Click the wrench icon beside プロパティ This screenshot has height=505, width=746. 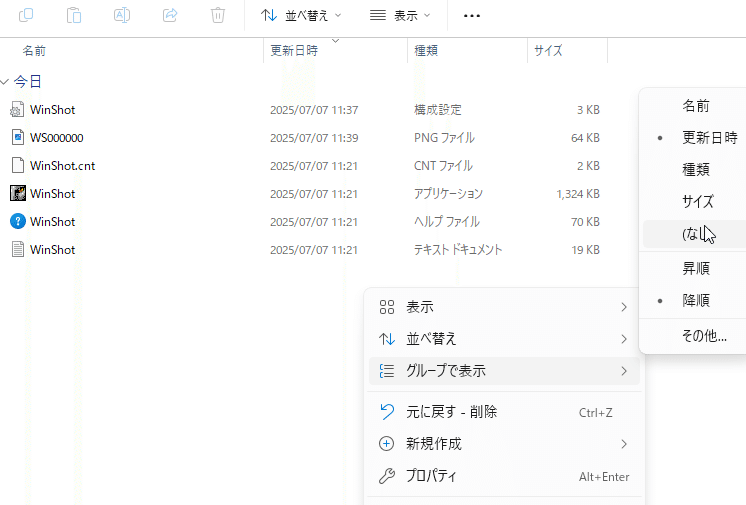pyautogui.click(x=386, y=475)
